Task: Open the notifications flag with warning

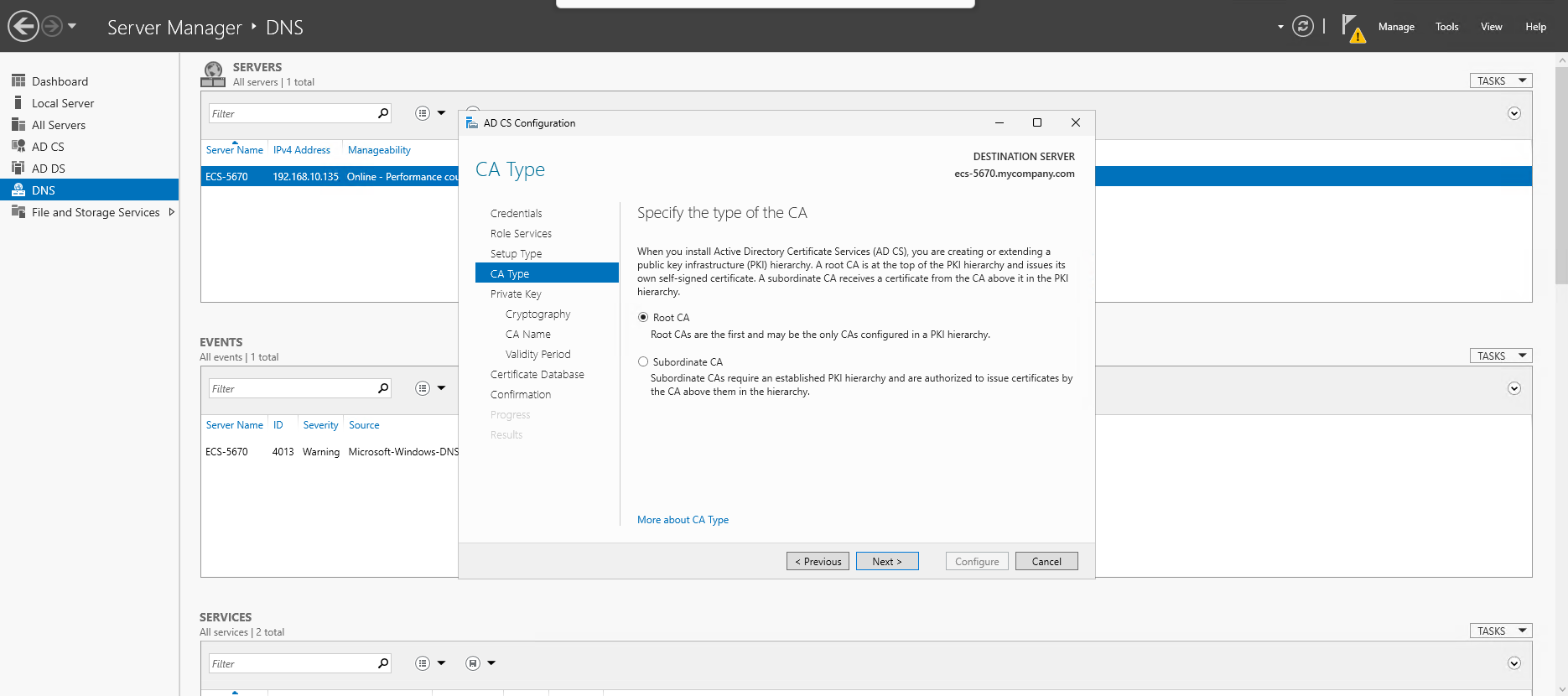Action: 1353,28
